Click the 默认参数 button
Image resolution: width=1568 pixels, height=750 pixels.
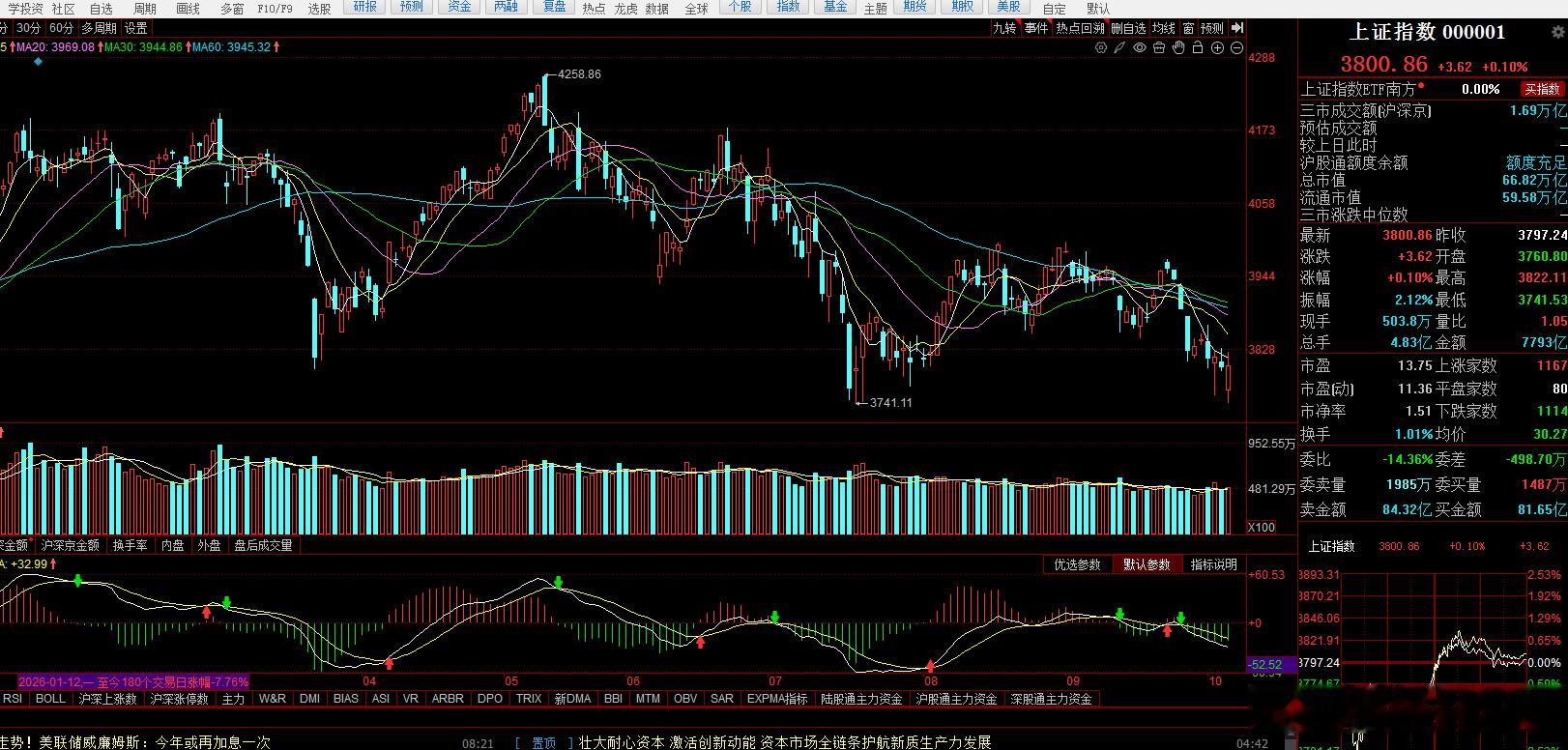click(1147, 564)
